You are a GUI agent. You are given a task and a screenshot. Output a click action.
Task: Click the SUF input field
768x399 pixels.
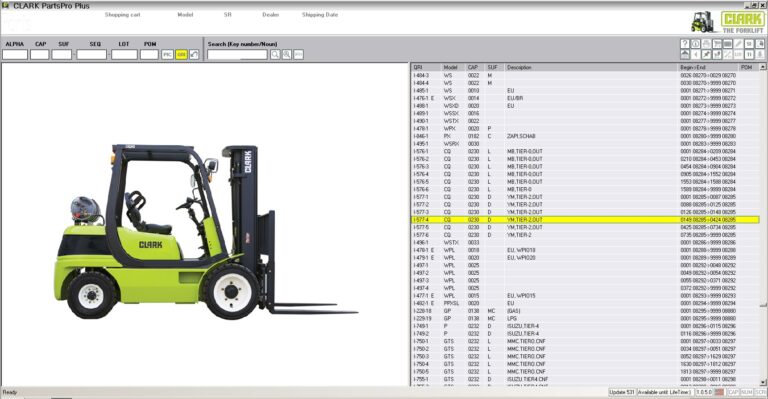(x=62, y=54)
